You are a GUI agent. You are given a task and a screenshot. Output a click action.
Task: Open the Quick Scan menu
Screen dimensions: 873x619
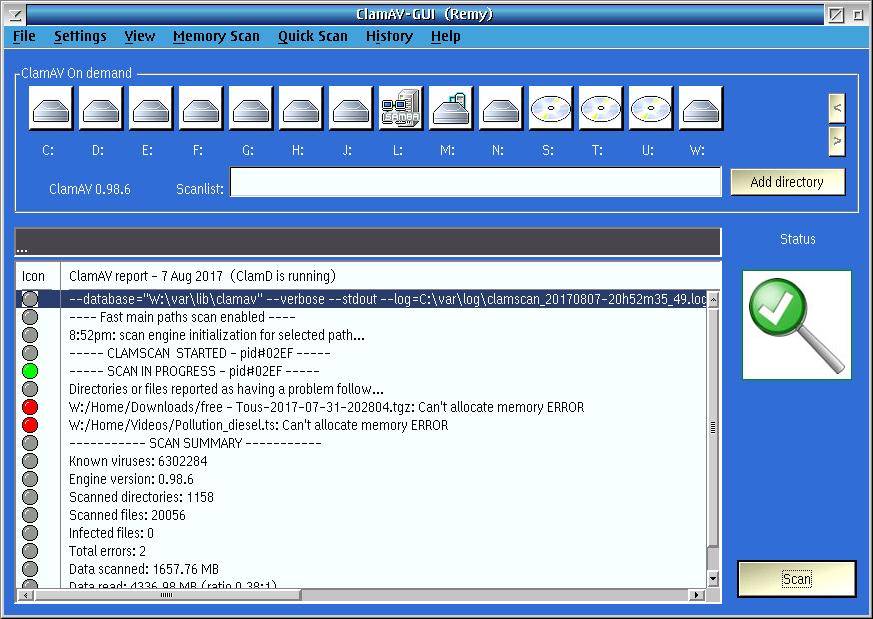313,36
